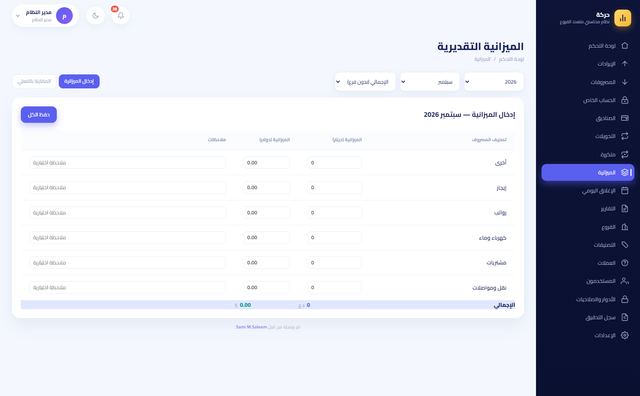The width and height of the screenshot is (640, 396).
Task: Click the 'نقل ومواصلات' category name
Action: tap(489, 288)
